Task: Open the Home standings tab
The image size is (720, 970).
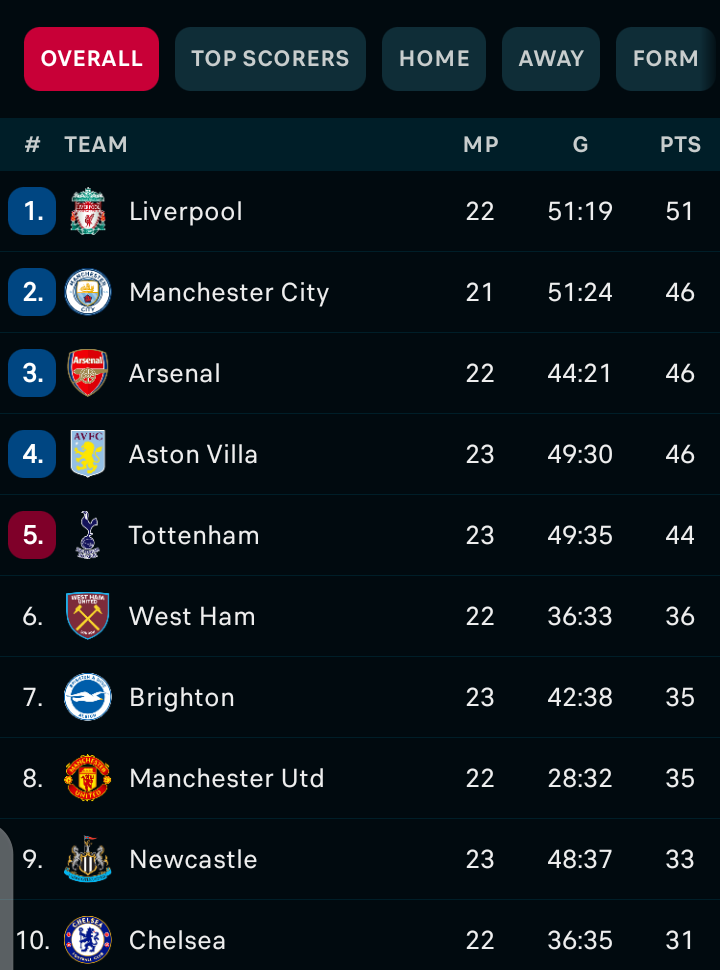Action: (434, 58)
